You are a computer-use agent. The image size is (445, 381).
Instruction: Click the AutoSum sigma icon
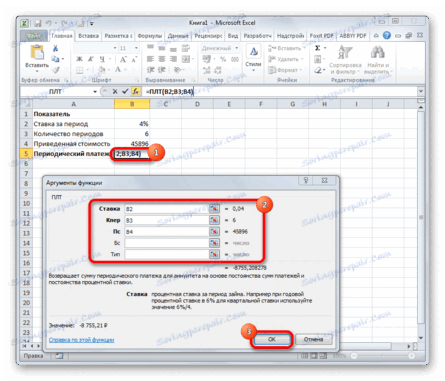[318, 48]
